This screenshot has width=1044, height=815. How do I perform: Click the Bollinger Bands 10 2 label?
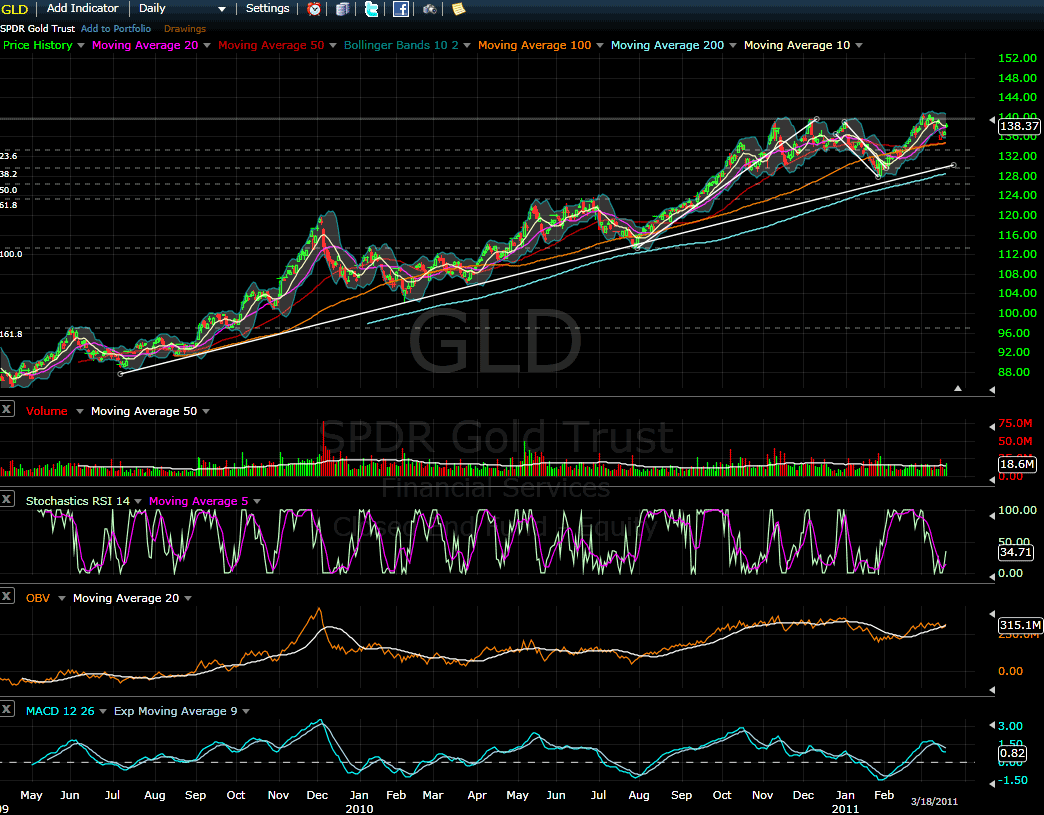coord(401,45)
